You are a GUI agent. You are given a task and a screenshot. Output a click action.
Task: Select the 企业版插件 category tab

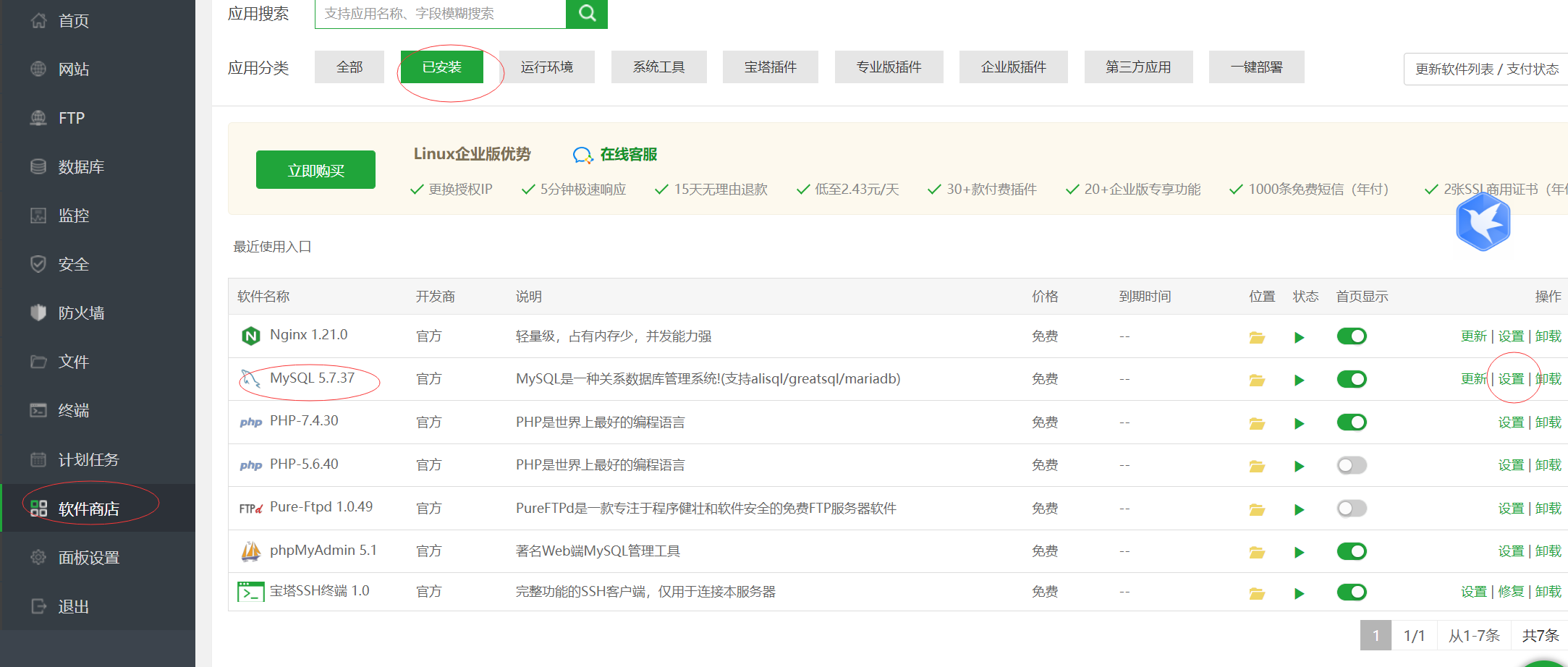(1013, 67)
